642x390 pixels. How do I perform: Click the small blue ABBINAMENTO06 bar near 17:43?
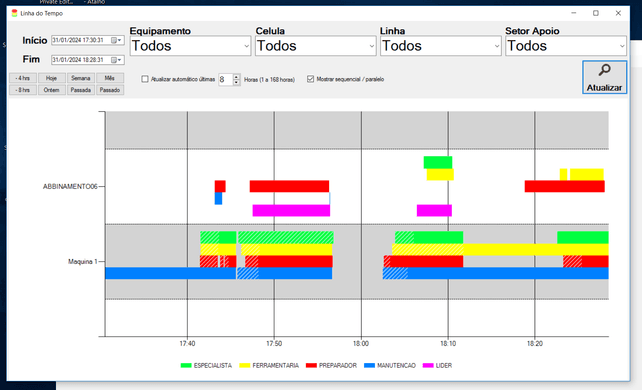coord(218,198)
